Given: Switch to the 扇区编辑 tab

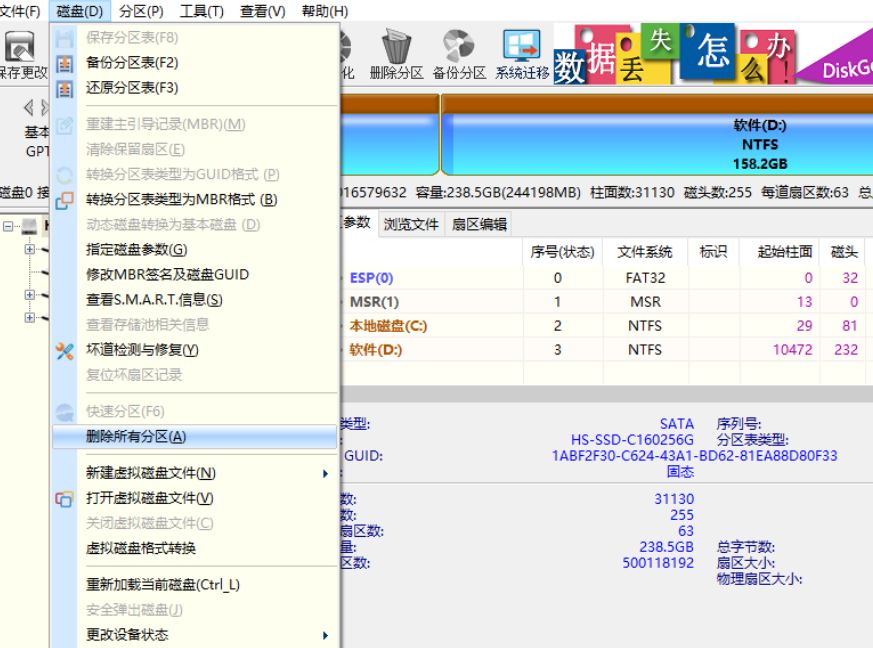Looking at the screenshot, I should [479, 224].
